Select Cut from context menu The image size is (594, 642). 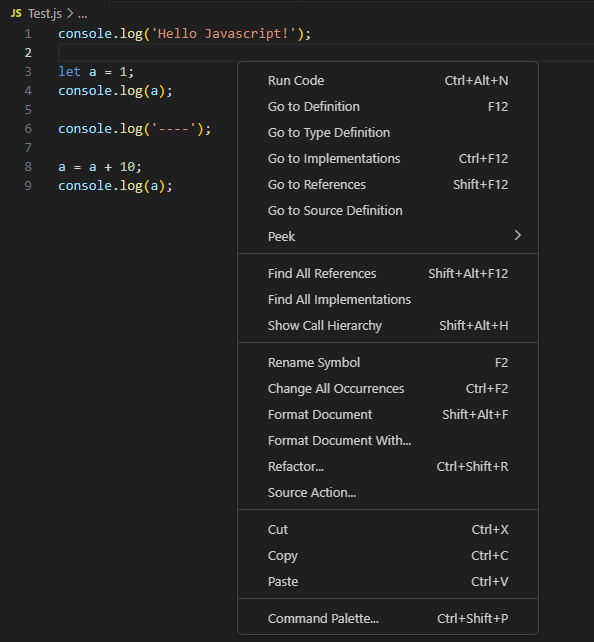pos(388,529)
